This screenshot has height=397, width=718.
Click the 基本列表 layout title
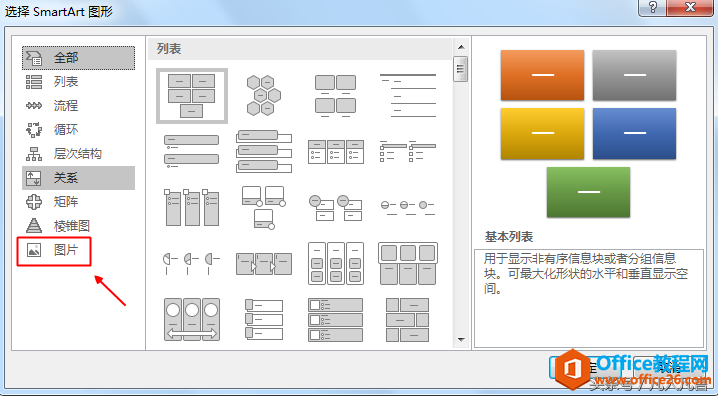click(509, 237)
